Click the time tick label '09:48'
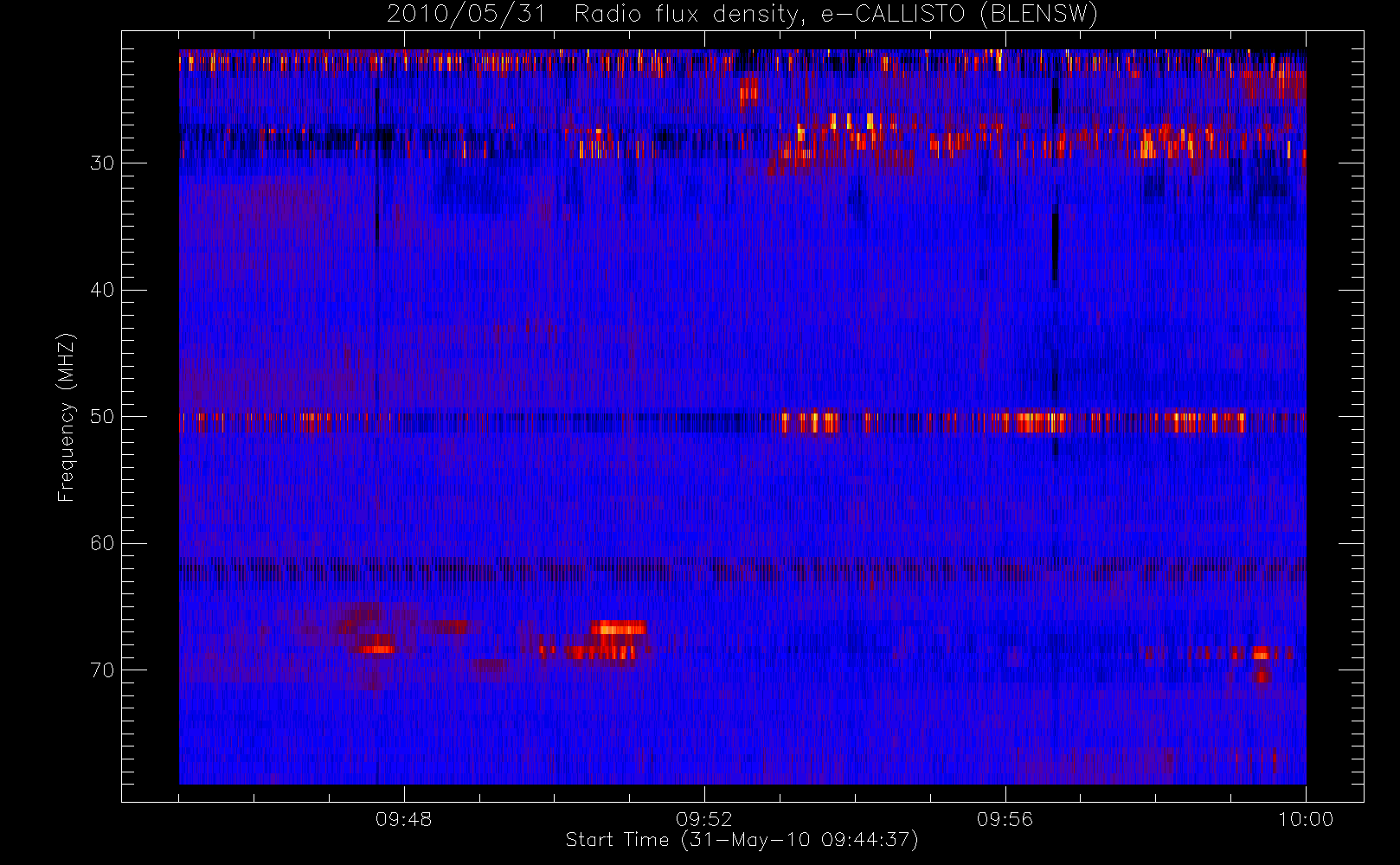The width and height of the screenshot is (1400, 865). click(403, 819)
